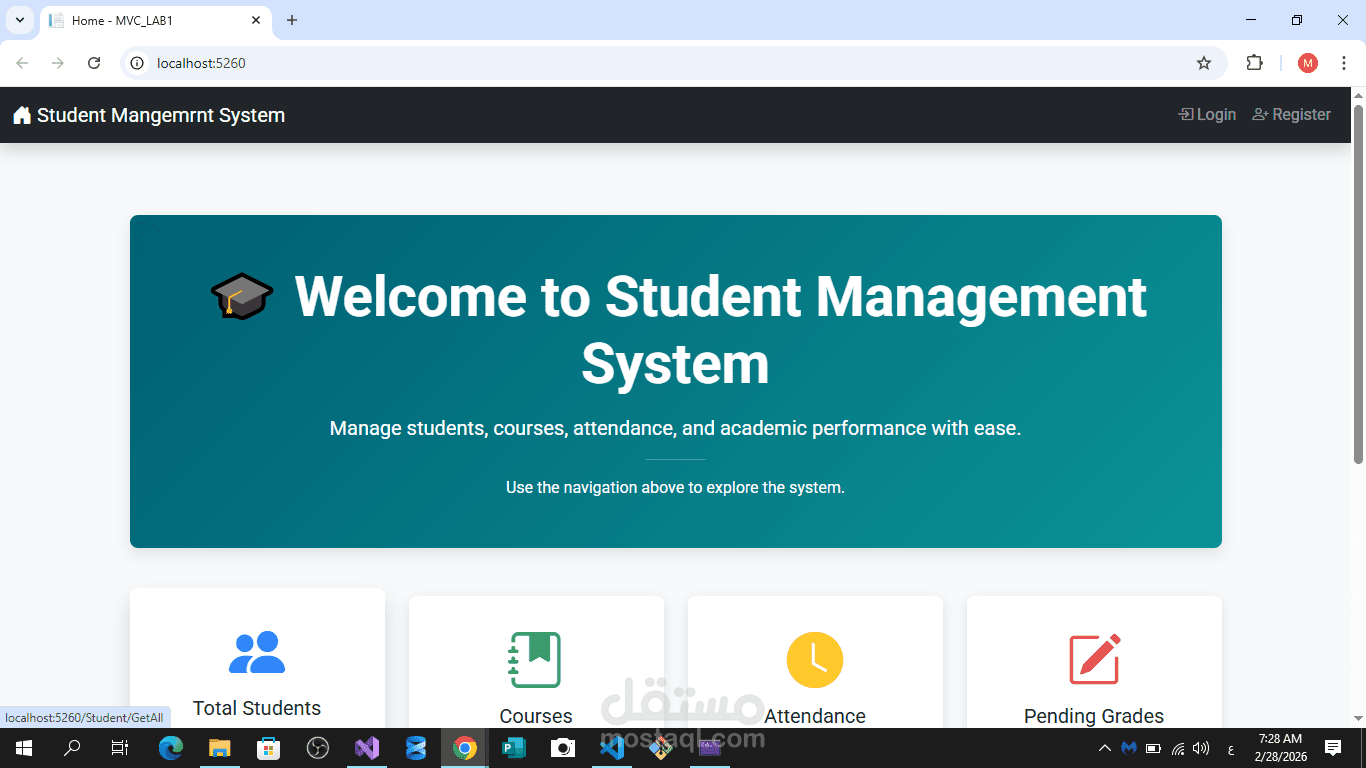Bookmark this page with the star icon
The height and width of the screenshot is (768, 1366).
tap(1203, 62)
